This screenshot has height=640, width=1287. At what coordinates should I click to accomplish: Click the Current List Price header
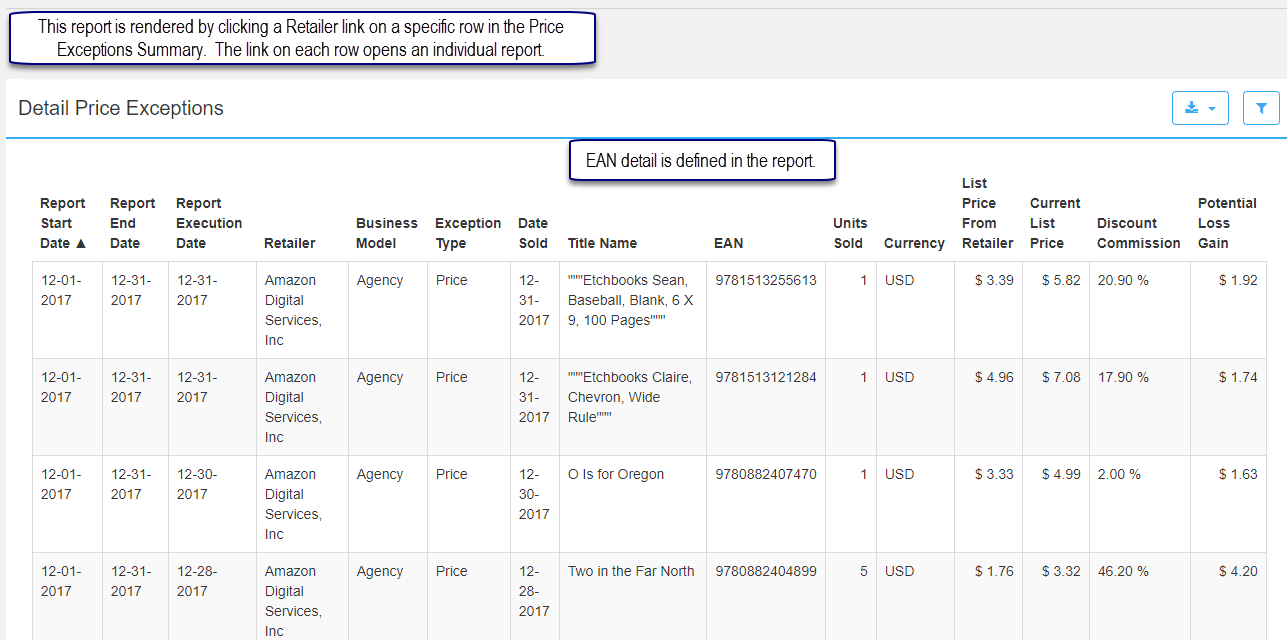[x=1055, y=223]
